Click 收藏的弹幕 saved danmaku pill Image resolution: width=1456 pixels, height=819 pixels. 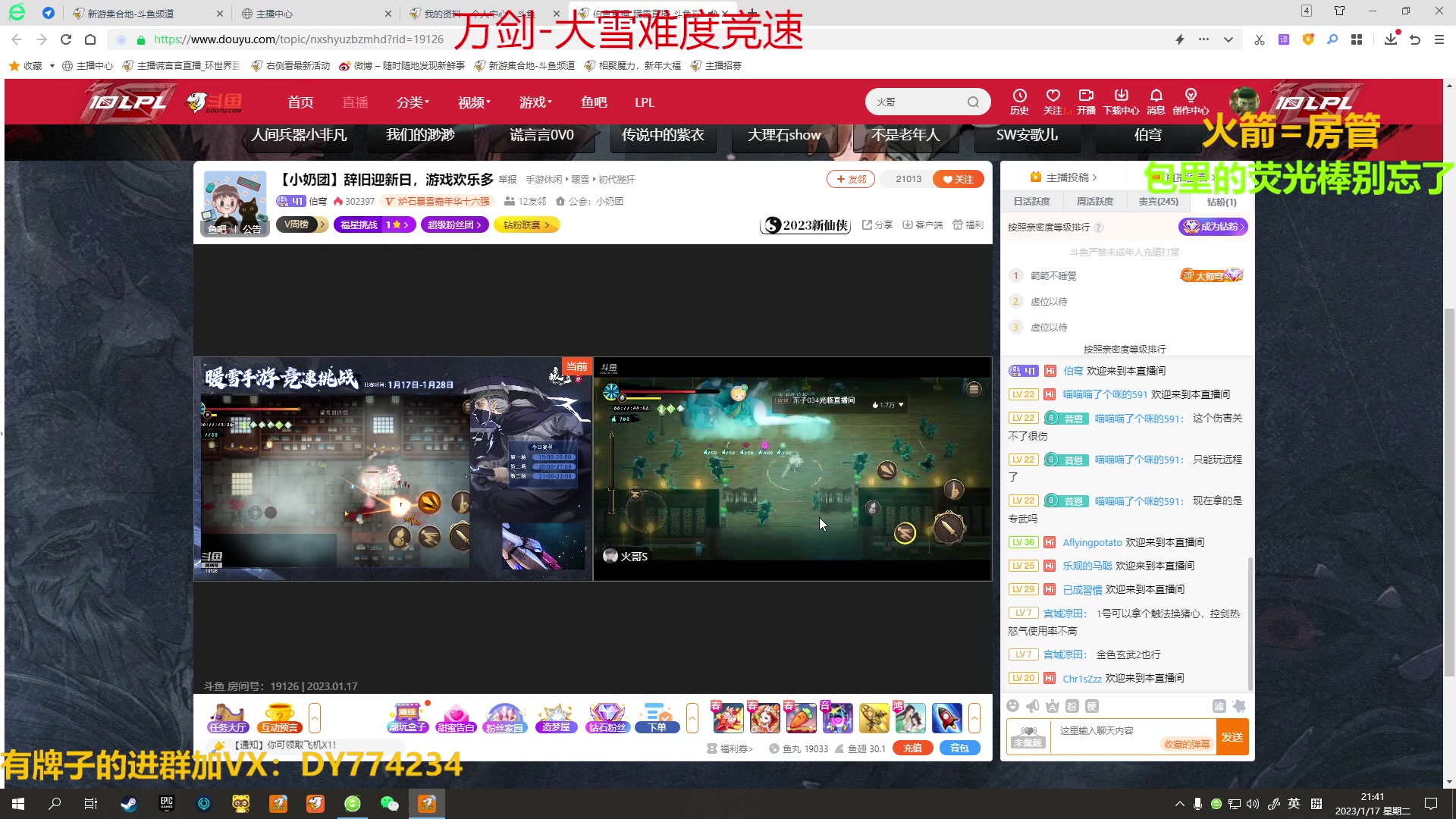[1187, 745]
